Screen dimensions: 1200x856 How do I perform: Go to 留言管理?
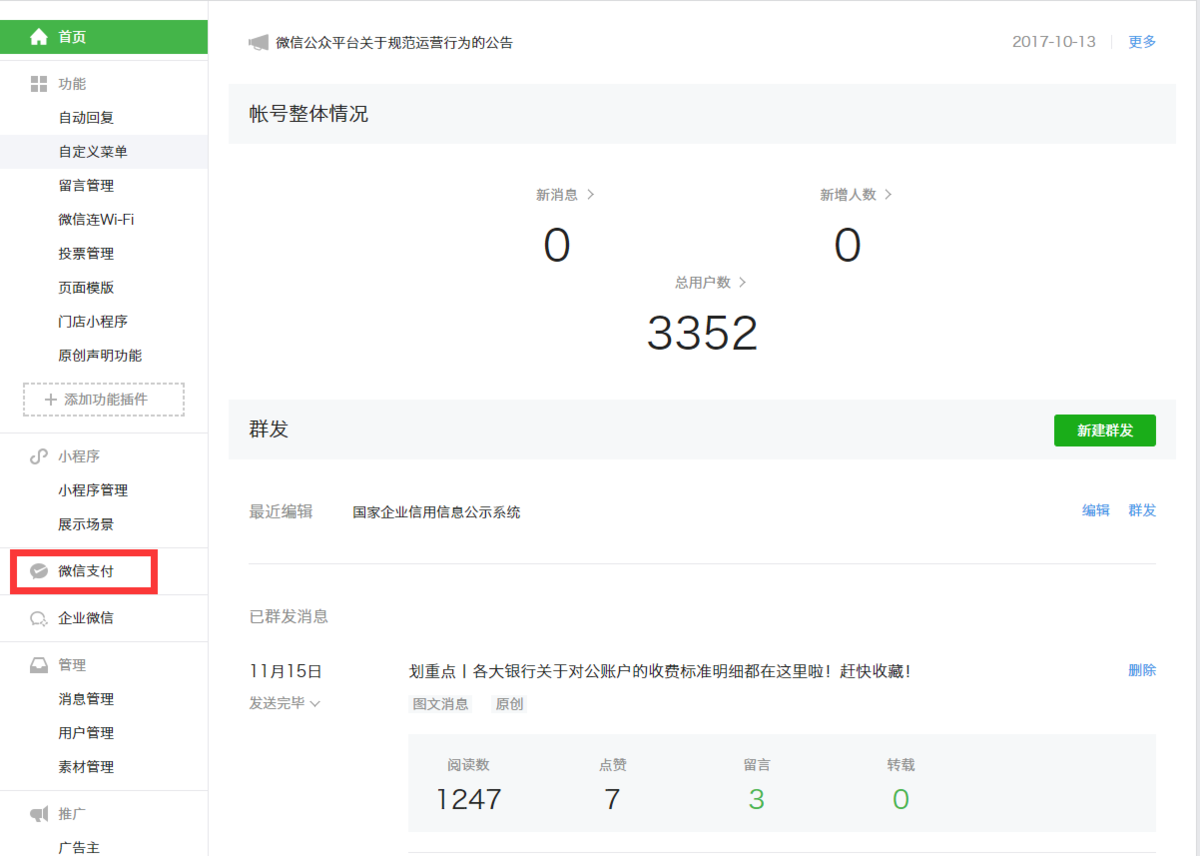point(86,186)
